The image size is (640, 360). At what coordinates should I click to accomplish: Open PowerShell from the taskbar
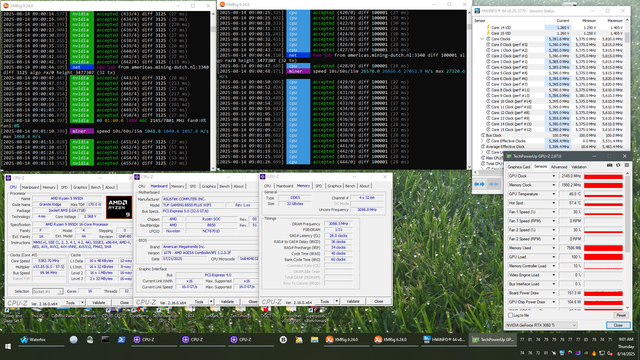point(122,340)
